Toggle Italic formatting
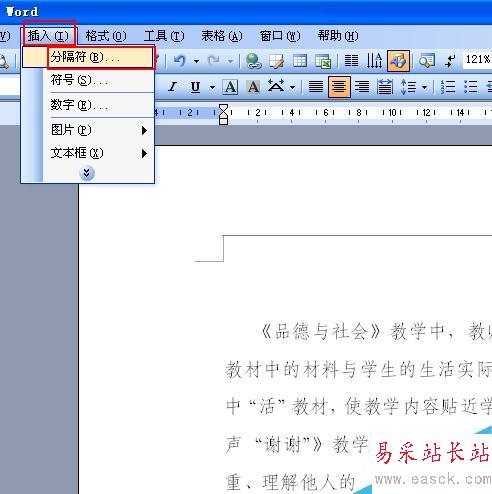The width and height of the screenshot is (492, 494). tap(172, 87)
